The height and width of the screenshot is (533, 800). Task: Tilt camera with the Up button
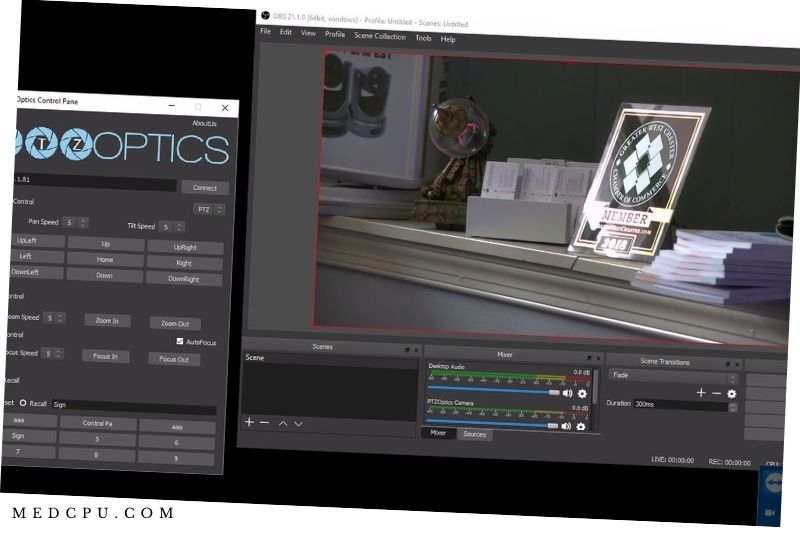tap(106, 244)
